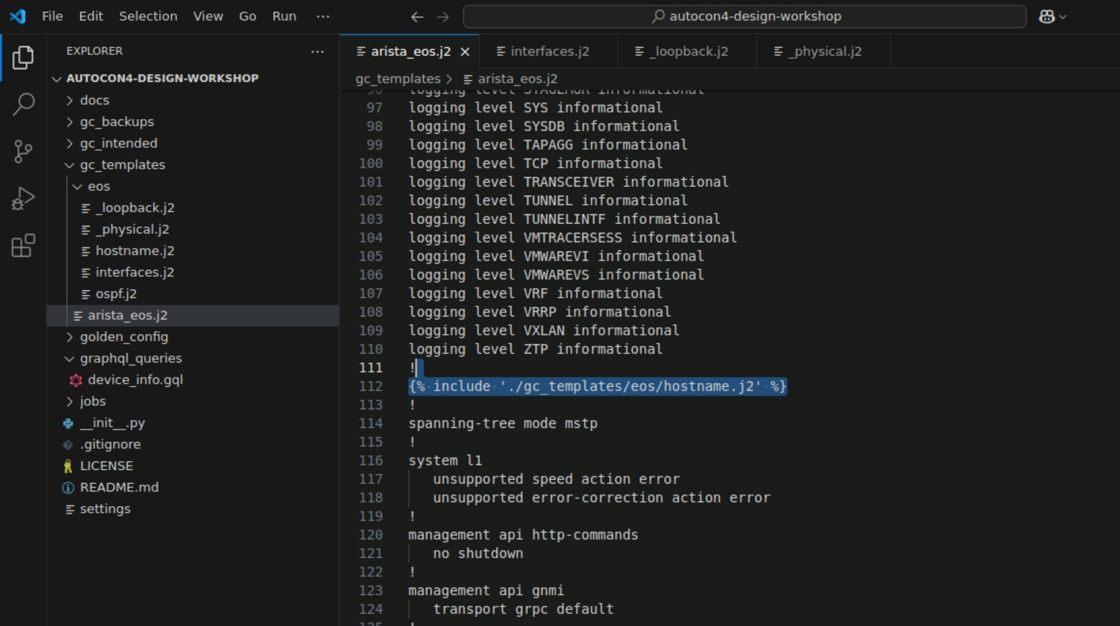This screenshot has width=1120, height=626.
Task: Click 'no shutdown' on line 121
Action: click(478, 553)
